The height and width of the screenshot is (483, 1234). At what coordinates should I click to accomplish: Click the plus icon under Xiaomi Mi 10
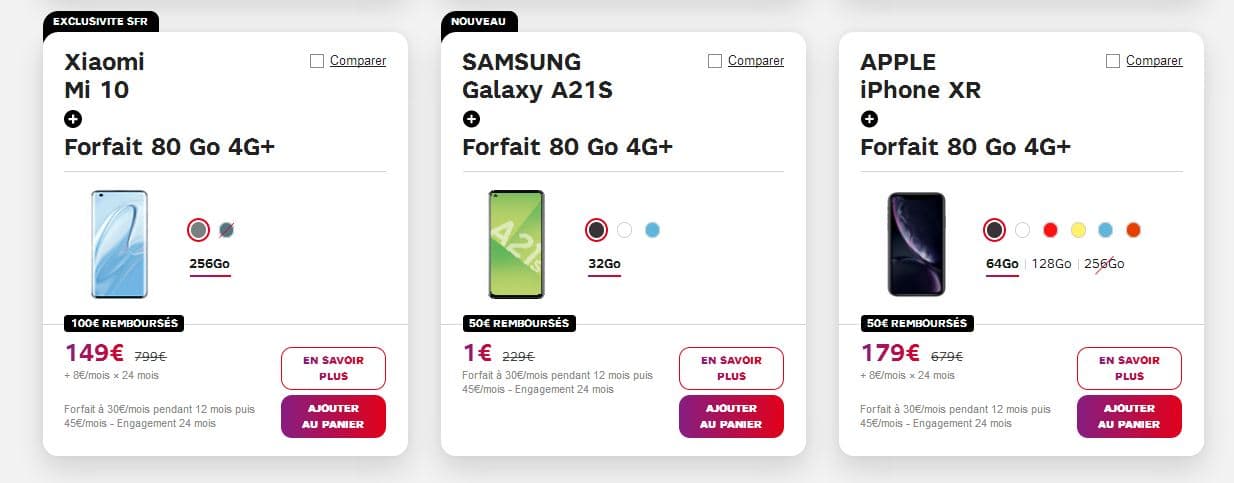pos(73,119)
